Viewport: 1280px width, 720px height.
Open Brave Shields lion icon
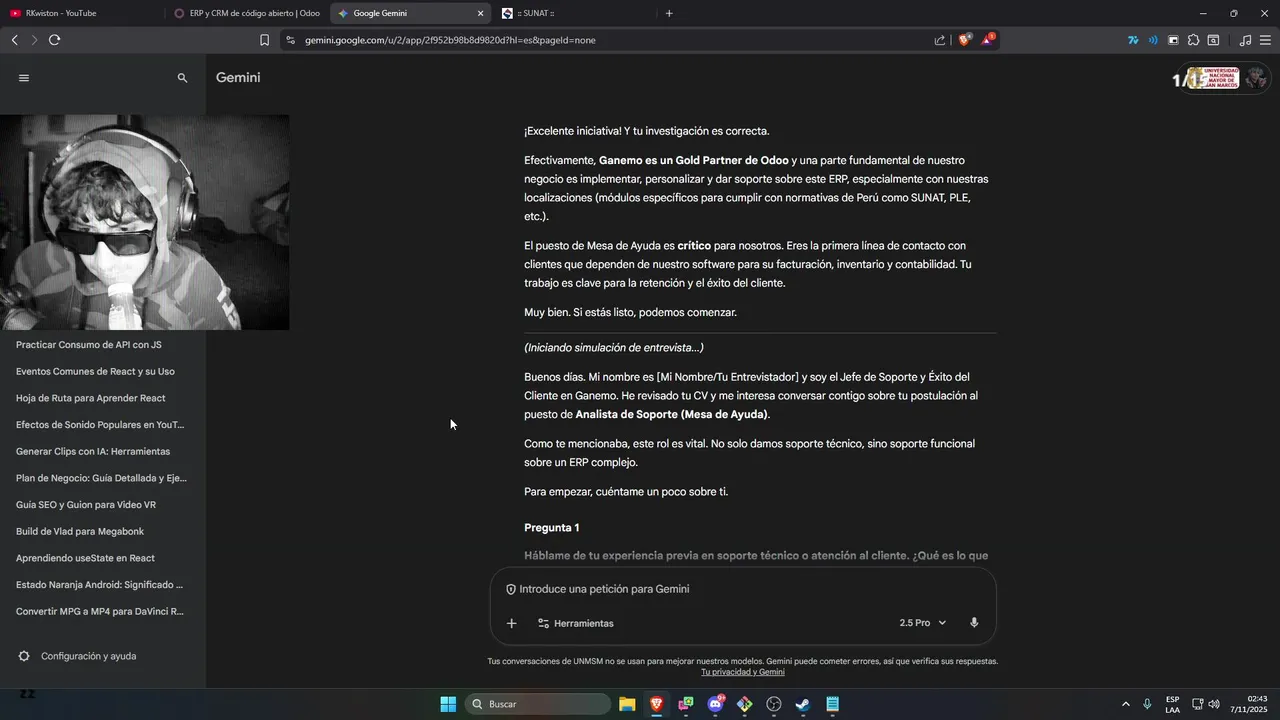tap(965, 40)
